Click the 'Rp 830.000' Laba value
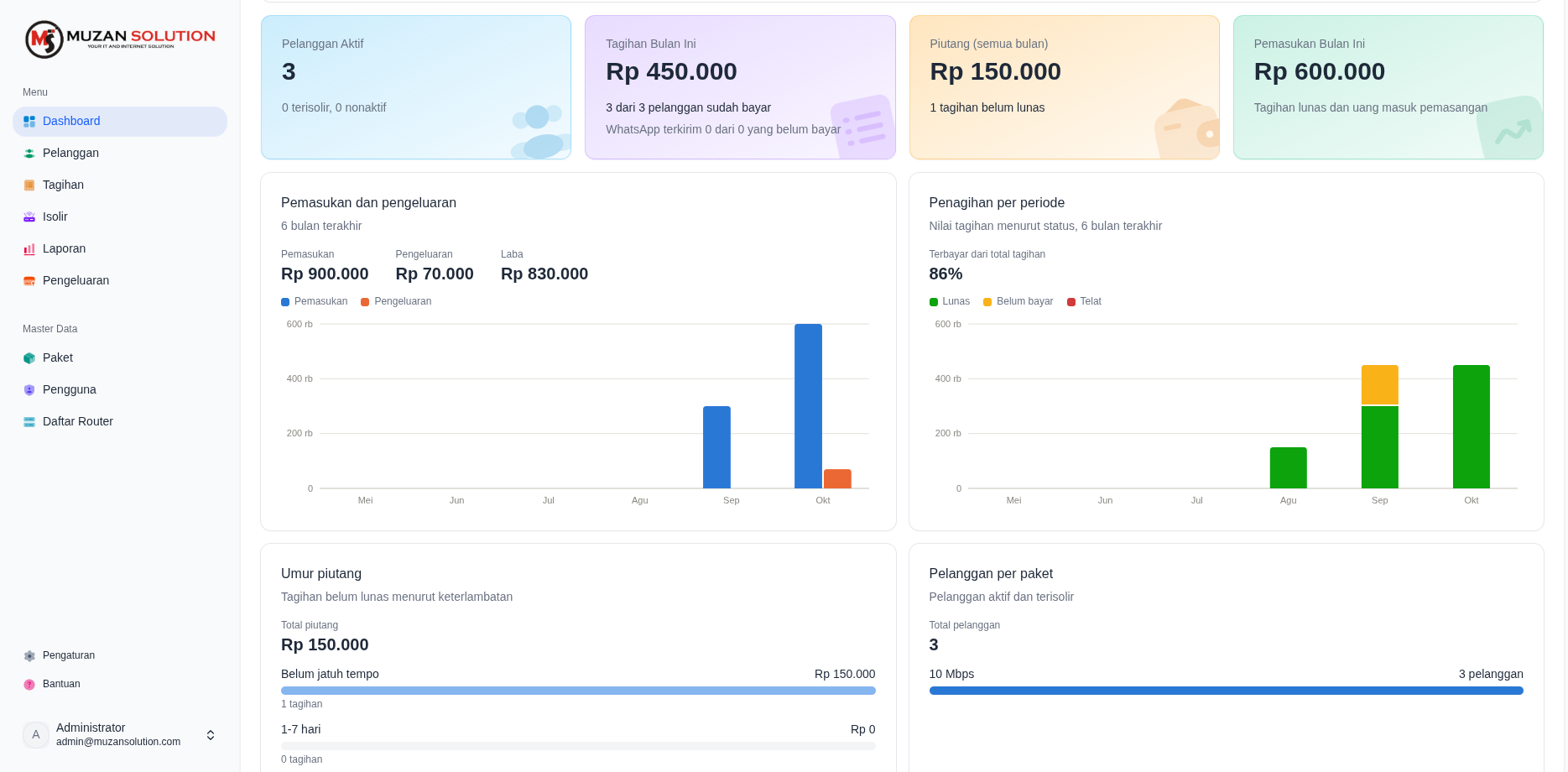The width and height of the screenshot is (1568, 772). pyautogui.click(x=544, y=274)
